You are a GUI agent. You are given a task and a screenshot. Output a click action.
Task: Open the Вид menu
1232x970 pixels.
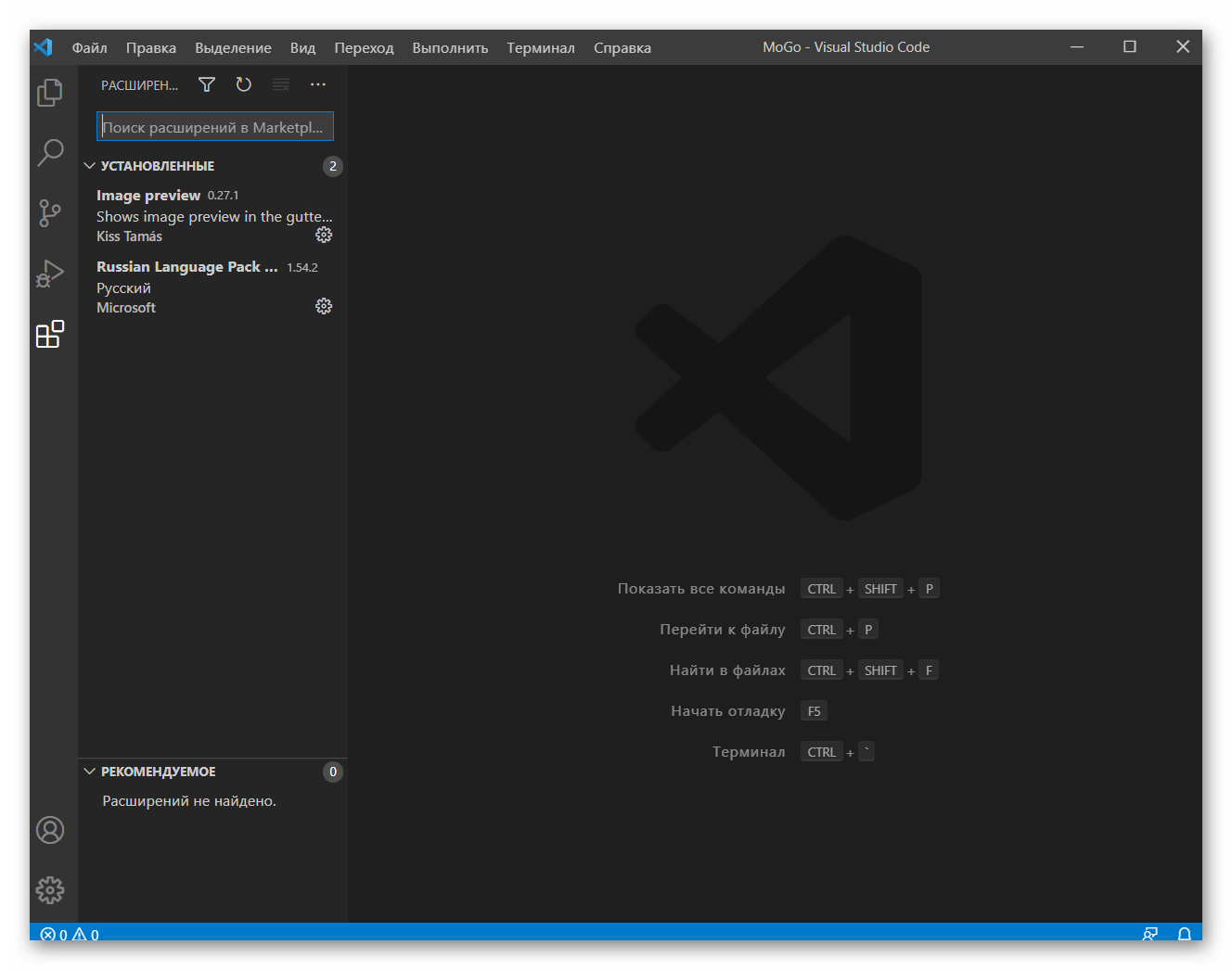pyautogui.click(x=302, y=47)
